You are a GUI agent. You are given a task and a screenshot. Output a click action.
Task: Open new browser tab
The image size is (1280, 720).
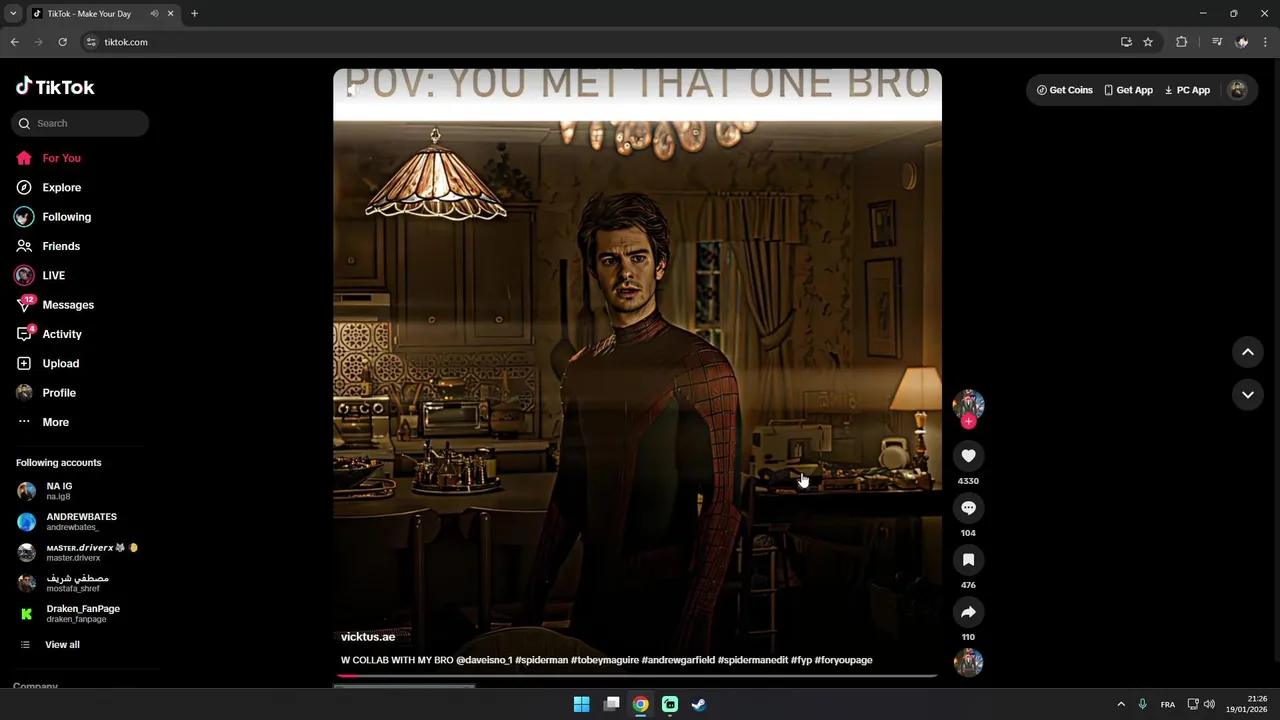pyautogui.click(x=194, y=14)
